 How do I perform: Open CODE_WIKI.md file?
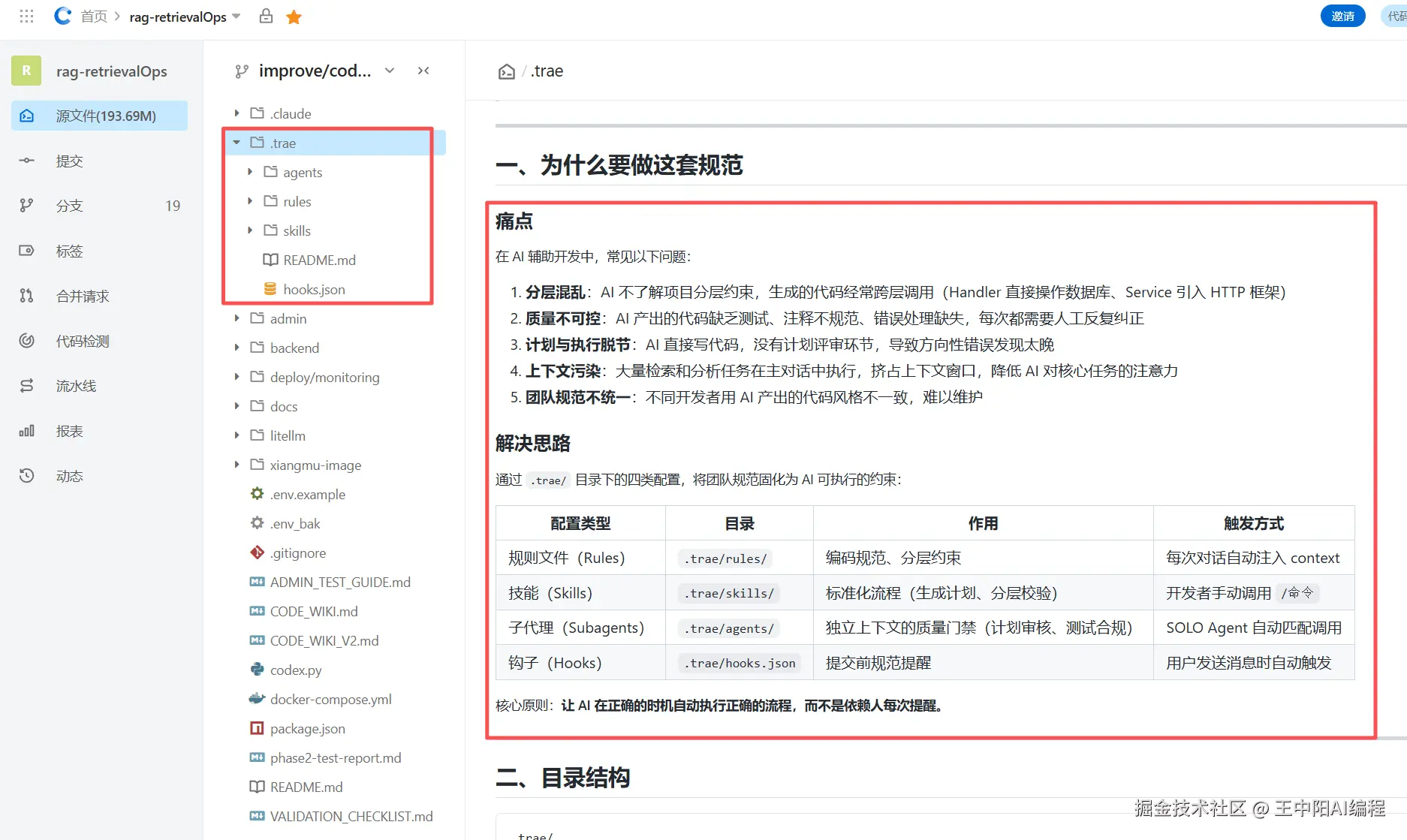(314, 611)
